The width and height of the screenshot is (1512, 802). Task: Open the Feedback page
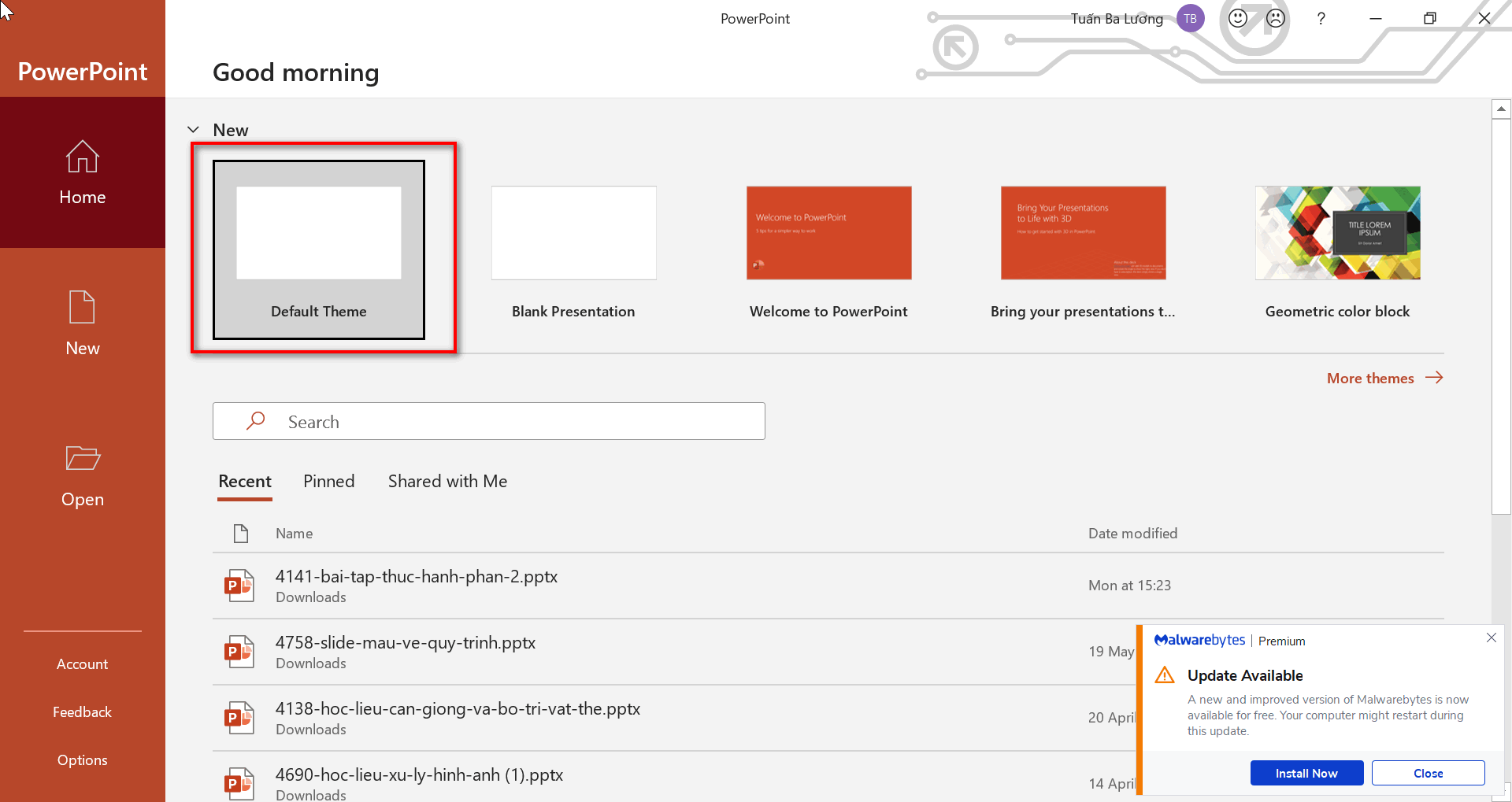click(83, 712)
